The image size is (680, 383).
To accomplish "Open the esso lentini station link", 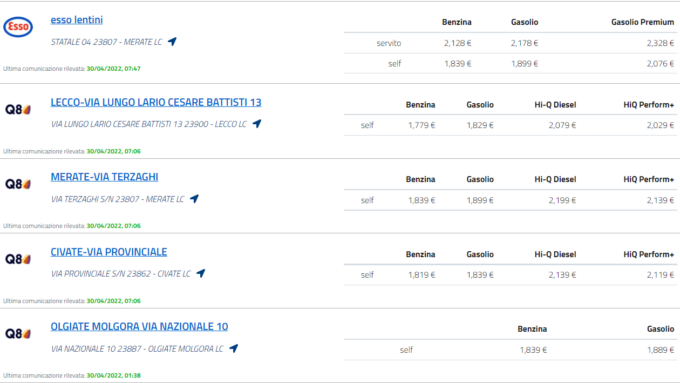I will point(77,20).
